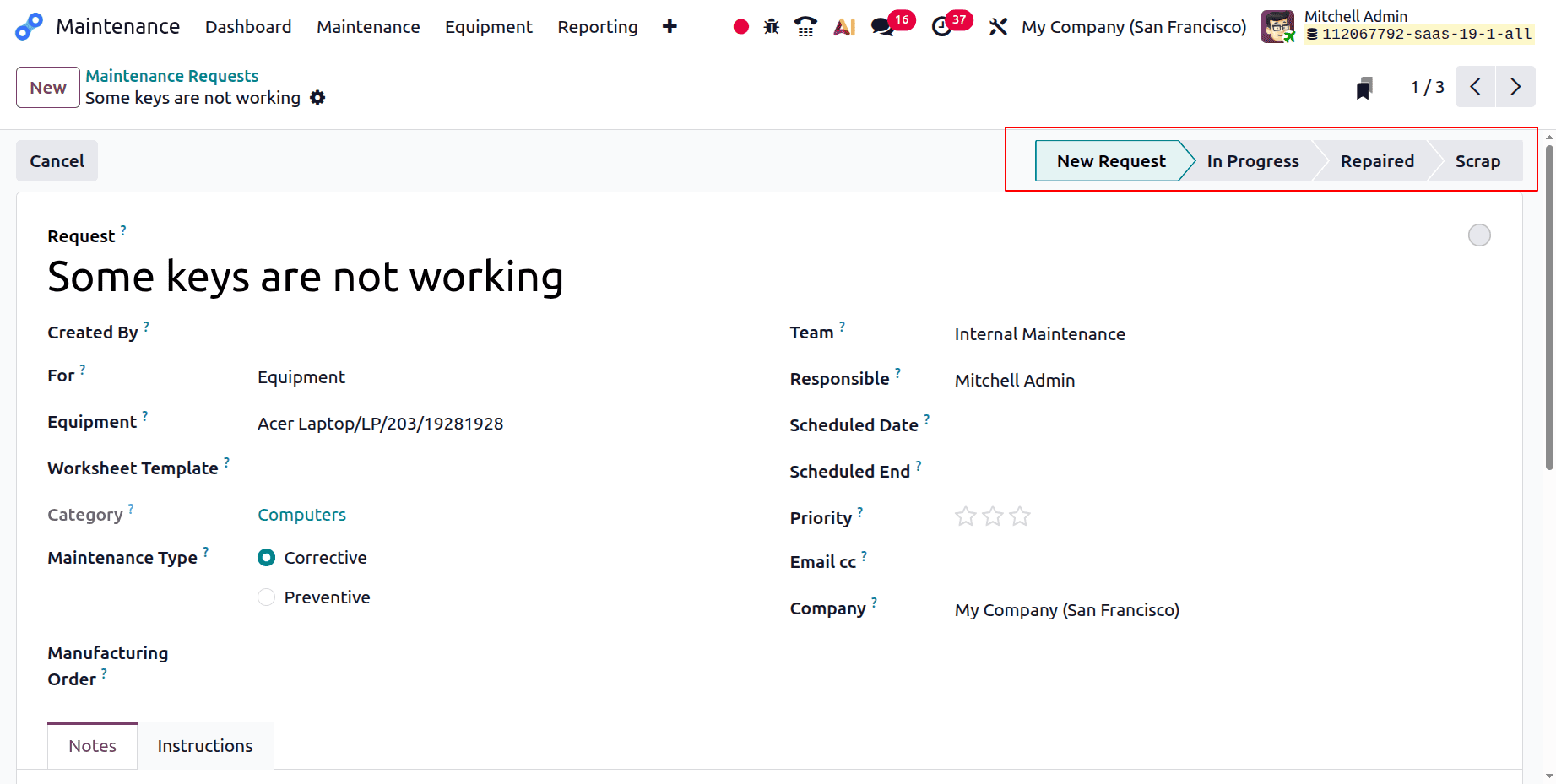Open the activities clock icon

[x=941, y=27]
